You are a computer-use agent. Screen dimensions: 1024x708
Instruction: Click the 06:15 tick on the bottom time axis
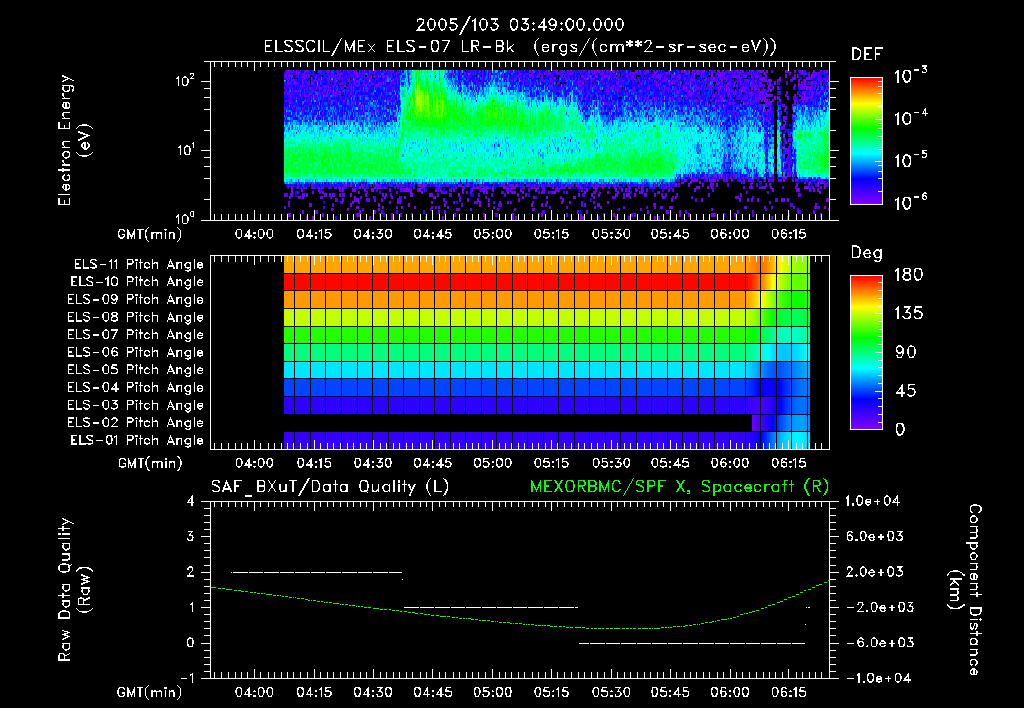click(788, 692)
